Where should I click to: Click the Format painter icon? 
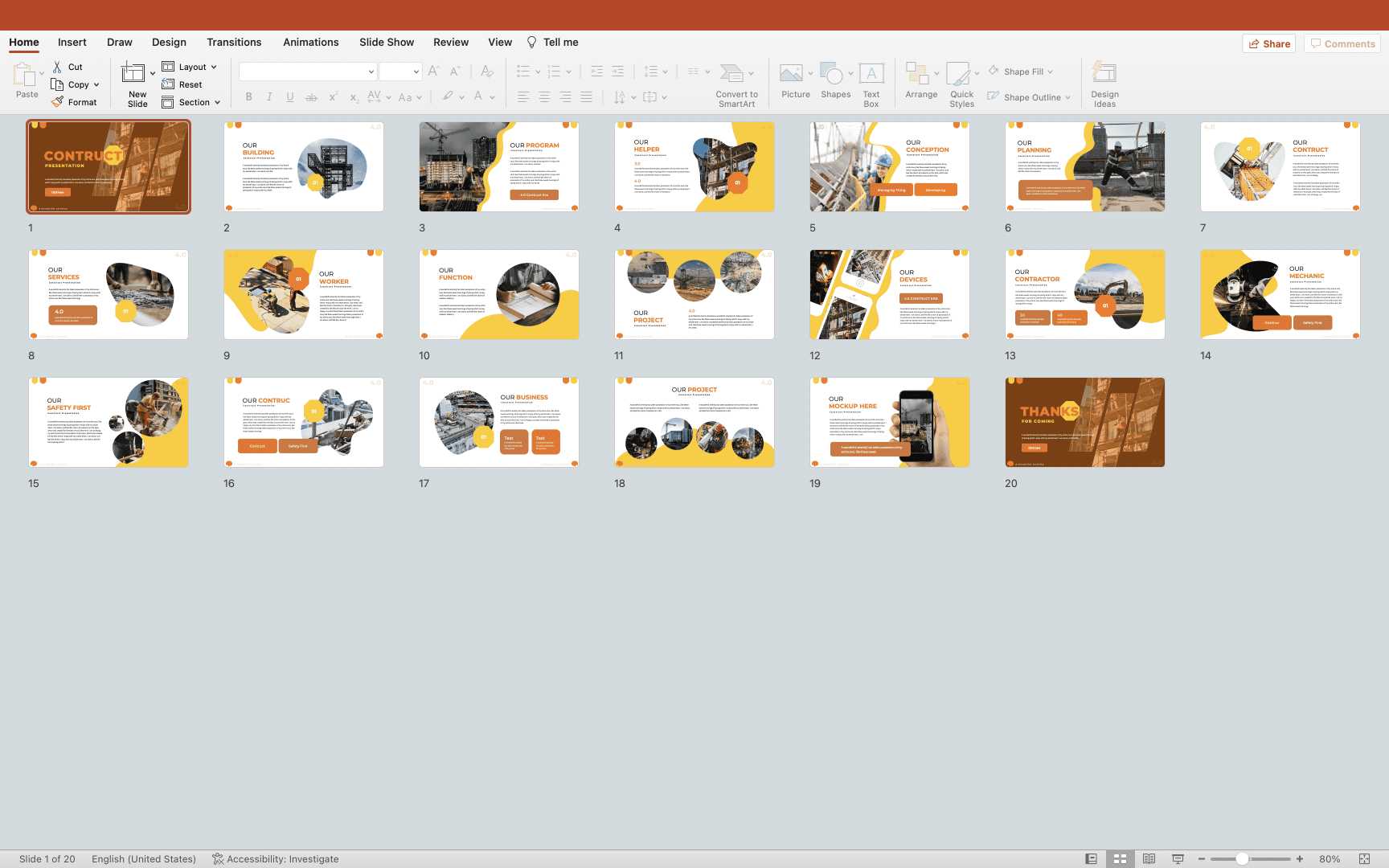coord(58,102)
